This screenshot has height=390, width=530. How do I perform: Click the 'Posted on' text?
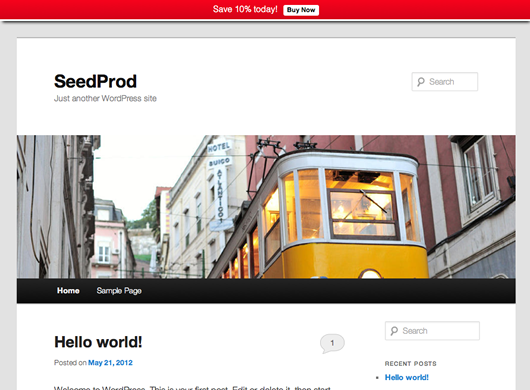click(70, 363)
